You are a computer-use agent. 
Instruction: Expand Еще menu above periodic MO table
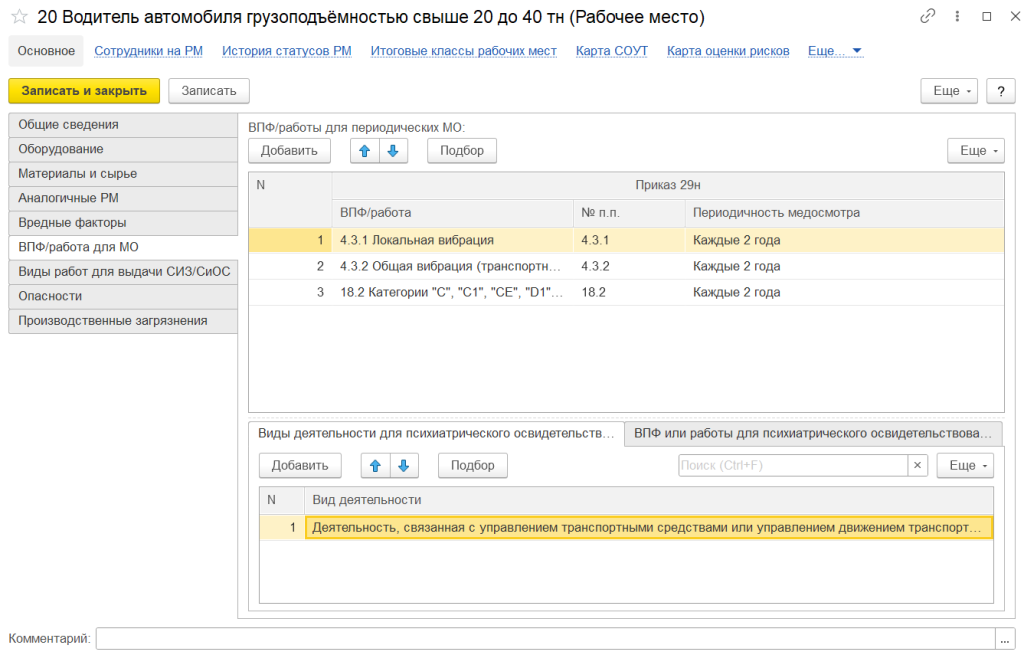975,151
